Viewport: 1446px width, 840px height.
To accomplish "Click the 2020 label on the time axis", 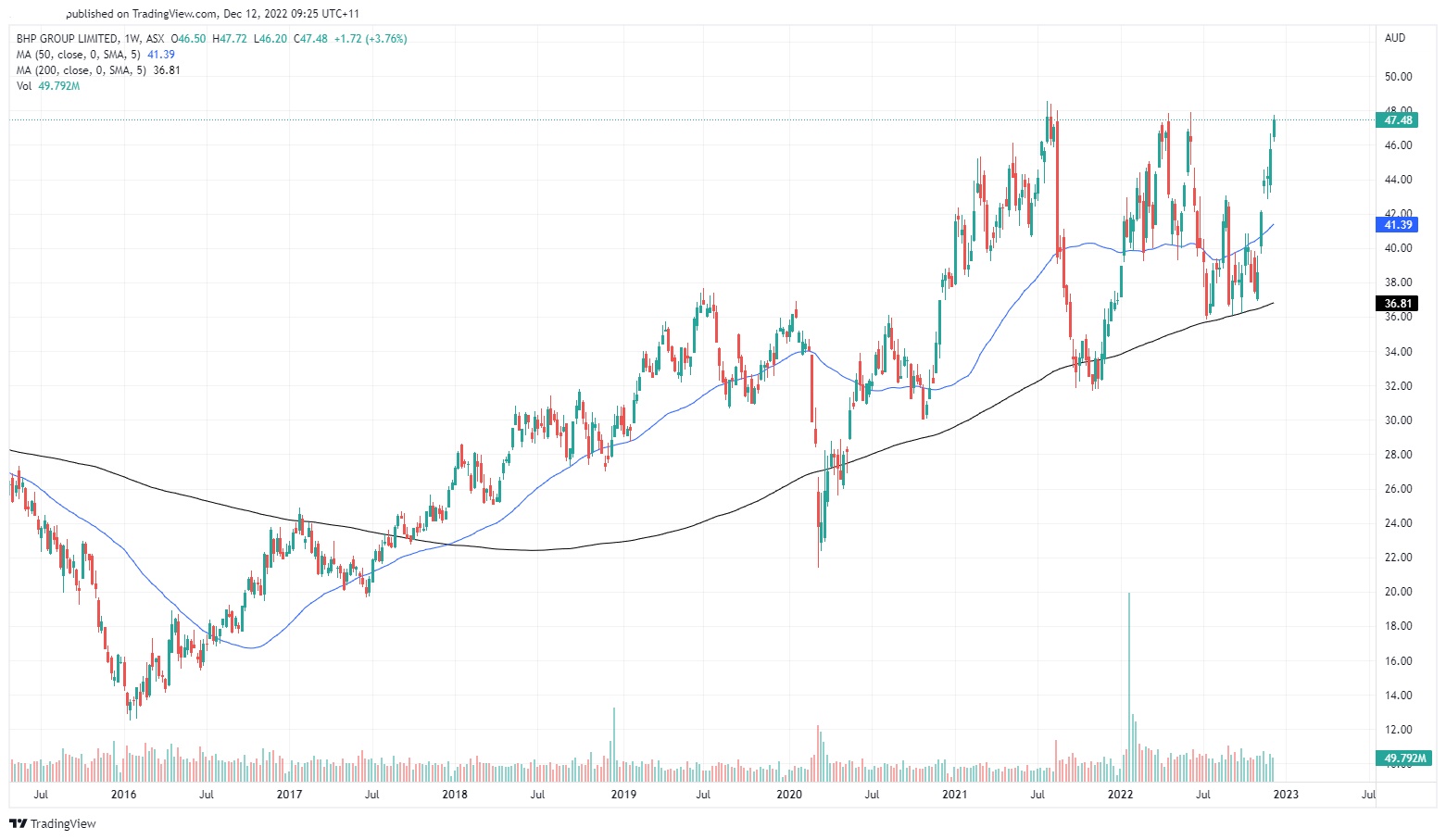I will point(789,795).
